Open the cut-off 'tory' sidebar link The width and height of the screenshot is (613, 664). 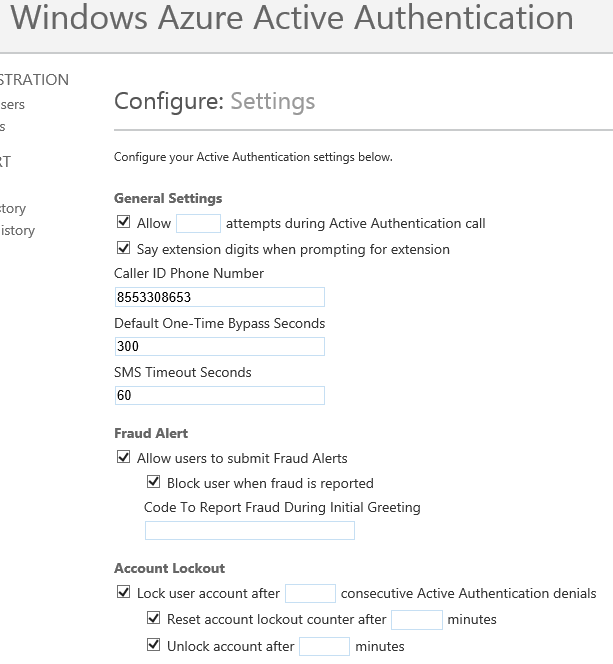(13, 208)
